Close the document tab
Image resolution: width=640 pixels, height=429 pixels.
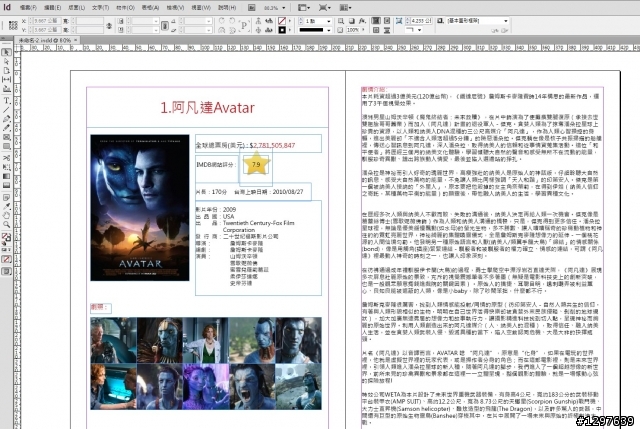tap(76, 40)
